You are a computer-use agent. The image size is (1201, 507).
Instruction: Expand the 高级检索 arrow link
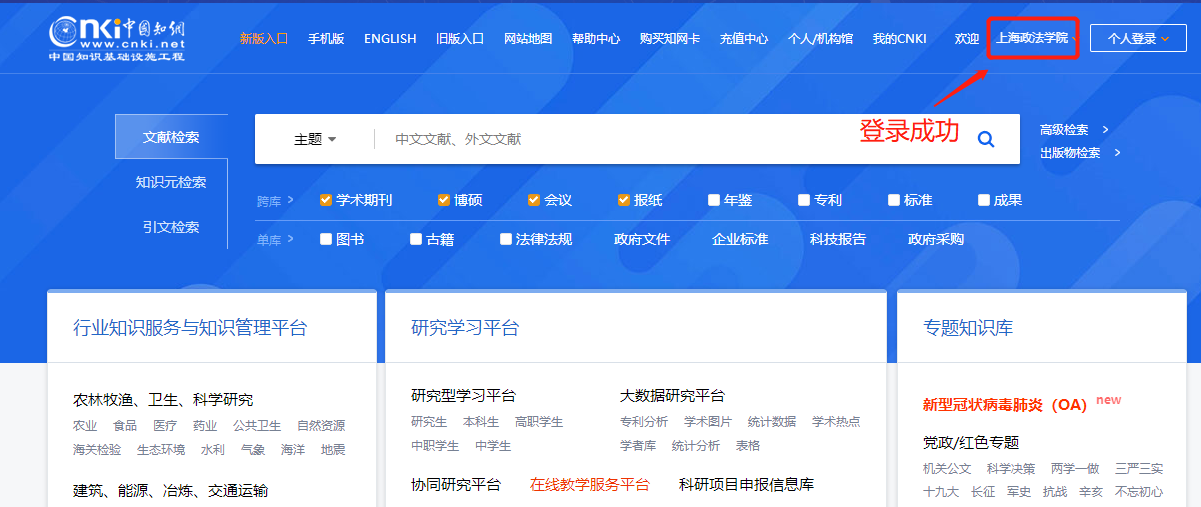point(1105,130)
